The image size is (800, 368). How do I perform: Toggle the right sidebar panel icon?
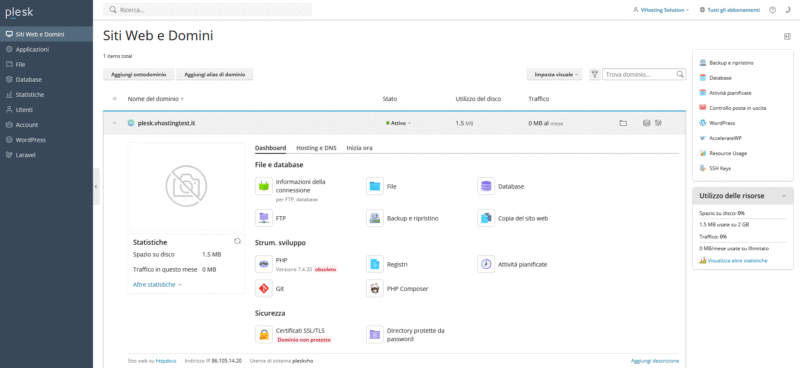coord(787,36)
